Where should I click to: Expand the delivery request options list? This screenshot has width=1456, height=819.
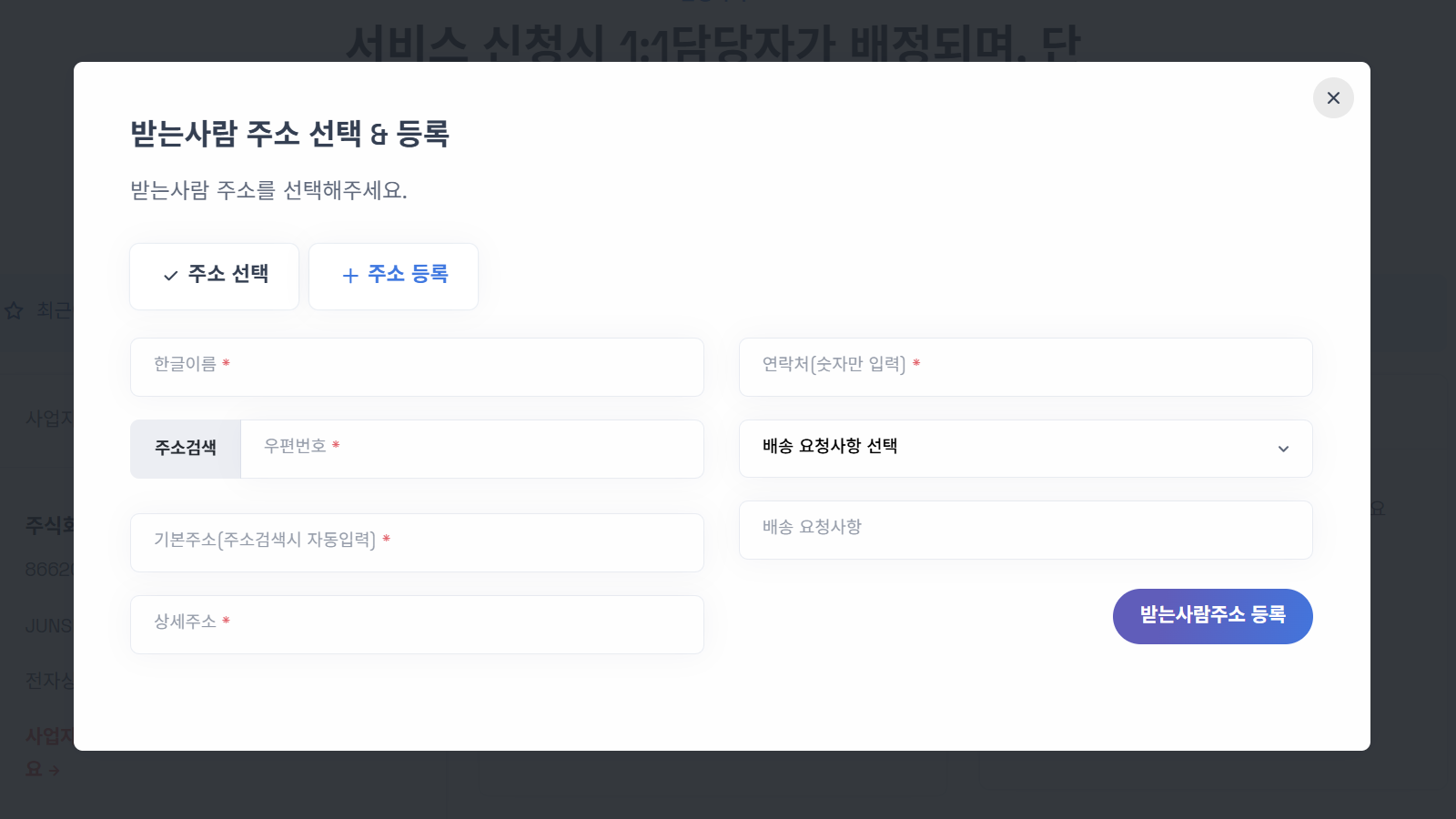coord(1026,448)
